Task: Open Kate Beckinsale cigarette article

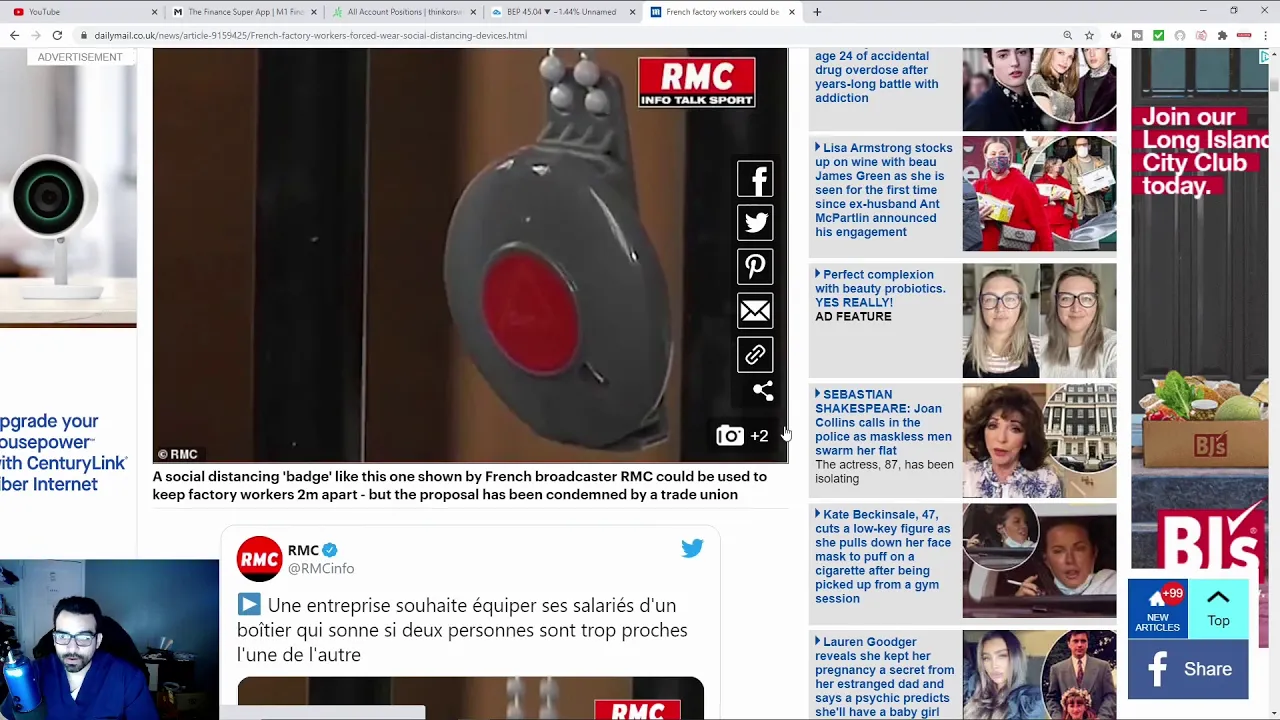Action: (884, 556)
